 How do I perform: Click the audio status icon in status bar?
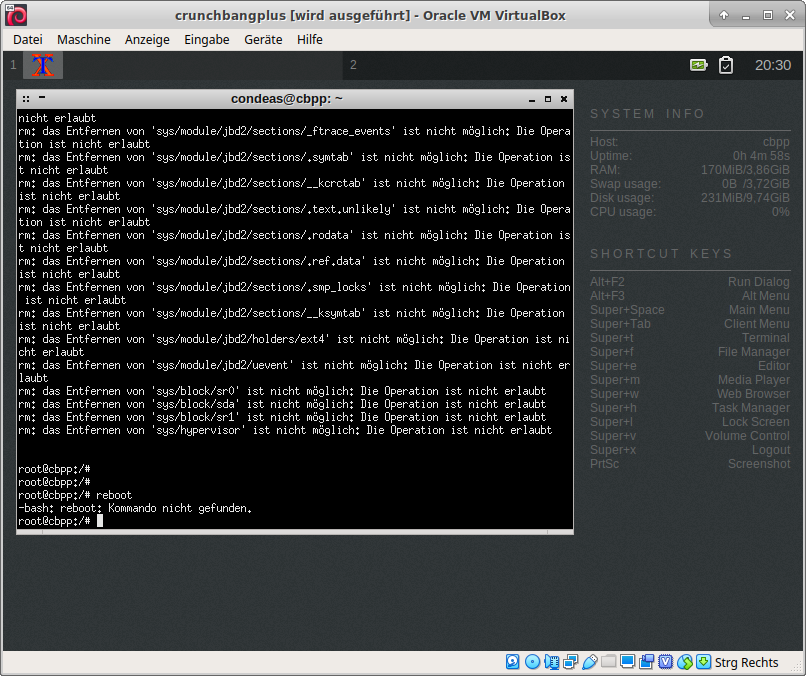coord(551,662)
